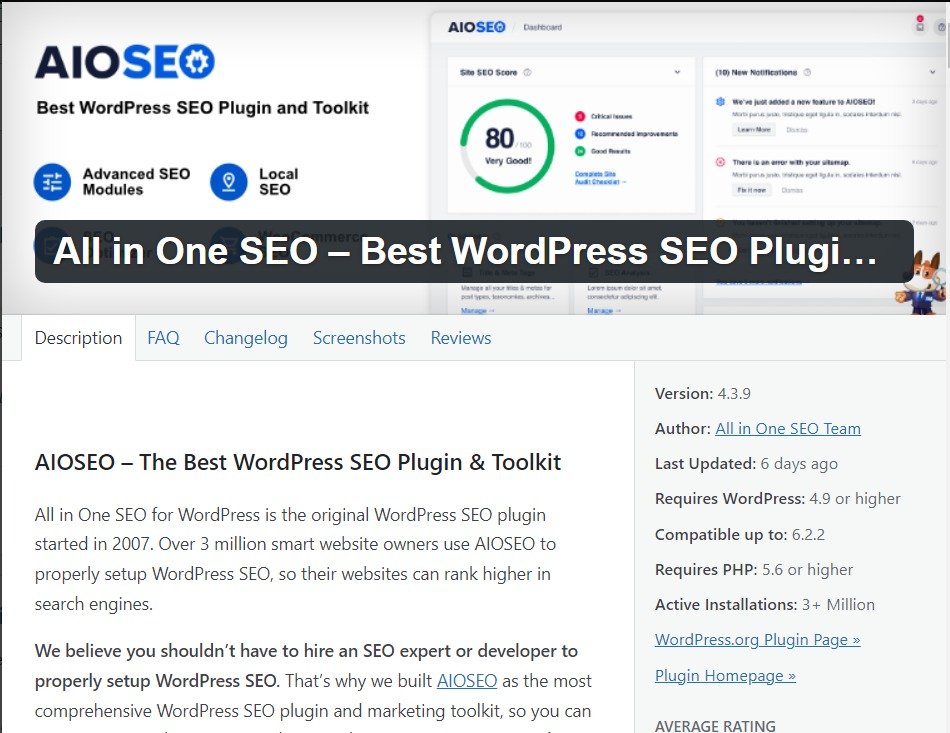Screen dimensions: 950x733
Task: Click the 'Compatible up to: 6.2.2' text
Action: pos(740,535)
